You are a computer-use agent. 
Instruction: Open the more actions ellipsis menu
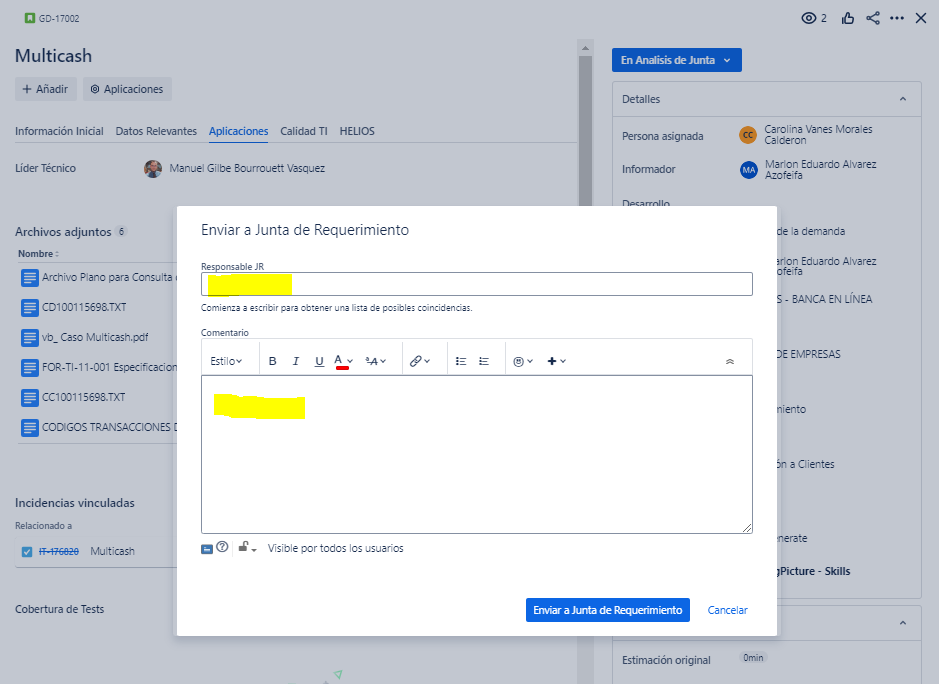(x=896, y=18)
